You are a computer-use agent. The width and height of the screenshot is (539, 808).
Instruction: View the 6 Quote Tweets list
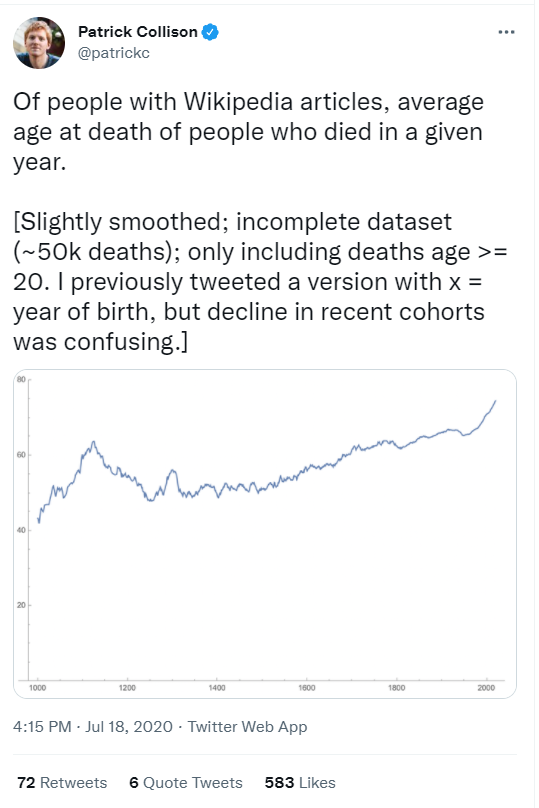(186, 783)
